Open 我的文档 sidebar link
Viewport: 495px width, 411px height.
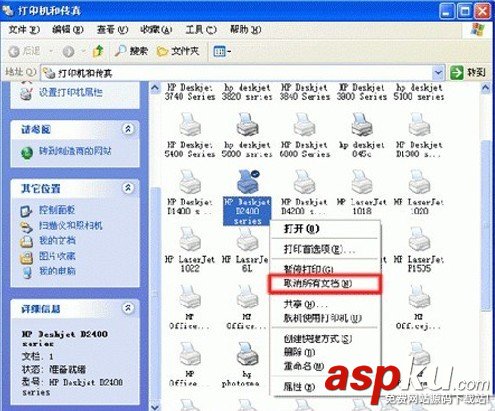tap(57, 241)
